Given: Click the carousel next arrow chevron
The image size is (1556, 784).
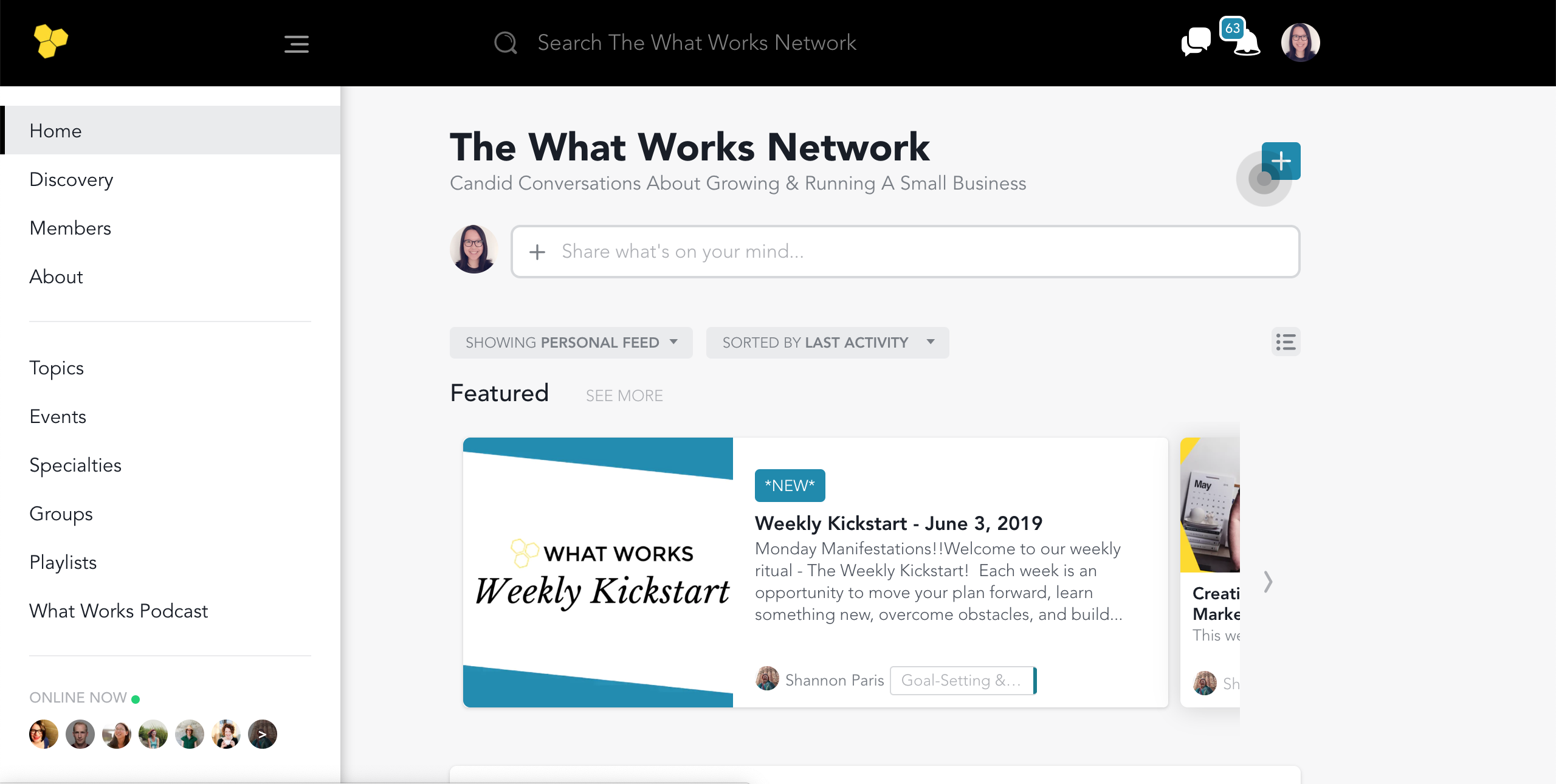Looking at the screenshot, I should click(x=1268, y=582).
